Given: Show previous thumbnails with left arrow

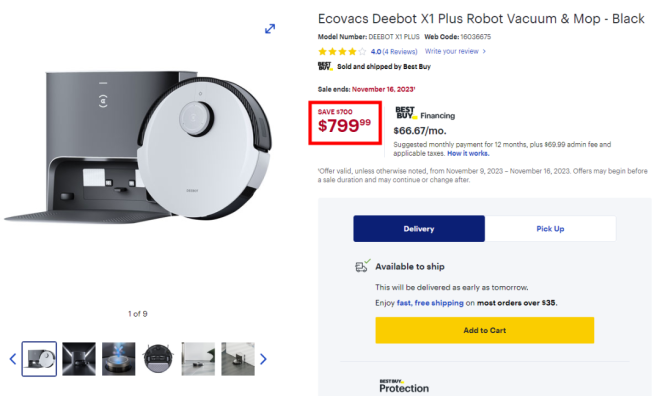Looking at the screenshot, I should [13, 359].
